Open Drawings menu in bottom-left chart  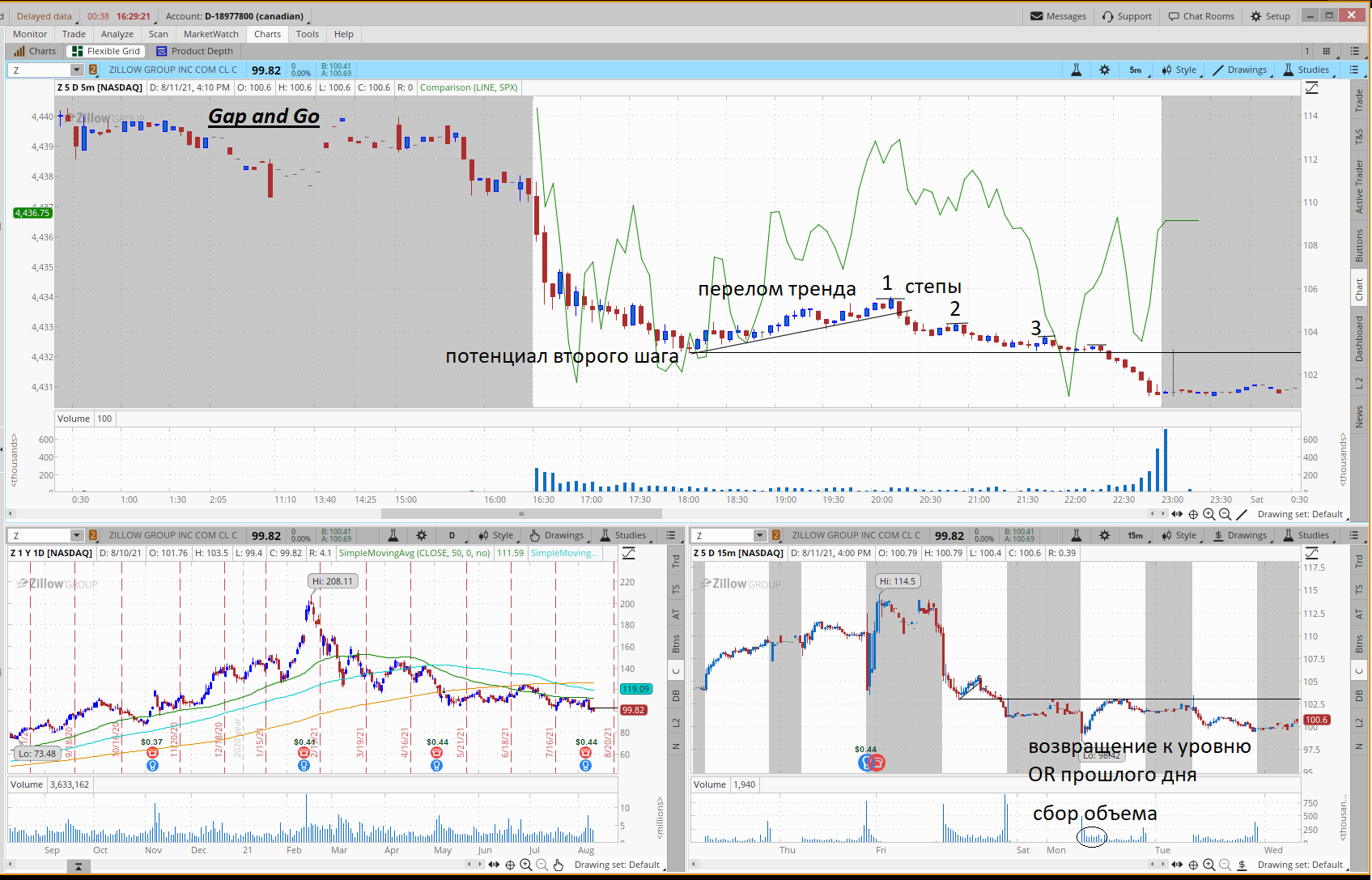[x=557, y=535]
